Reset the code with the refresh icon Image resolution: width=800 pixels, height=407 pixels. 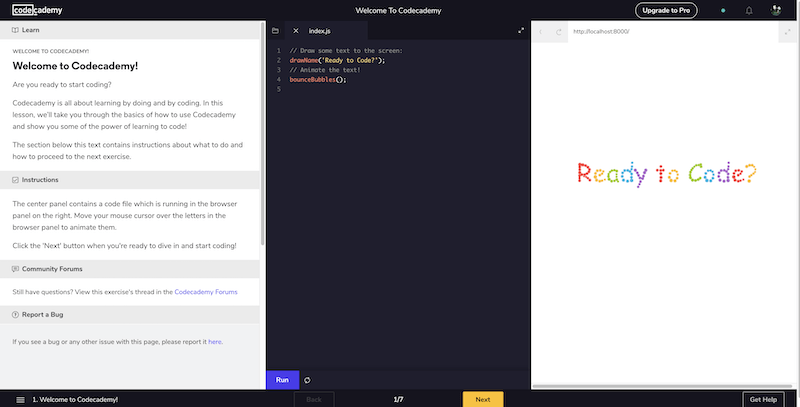tap(307, 380)
